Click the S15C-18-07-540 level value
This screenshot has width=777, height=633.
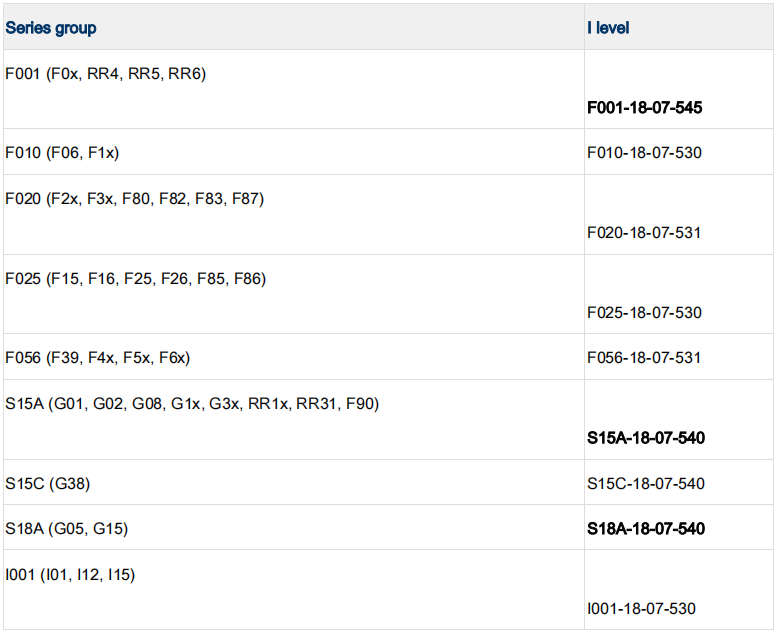tap(646, 484)
